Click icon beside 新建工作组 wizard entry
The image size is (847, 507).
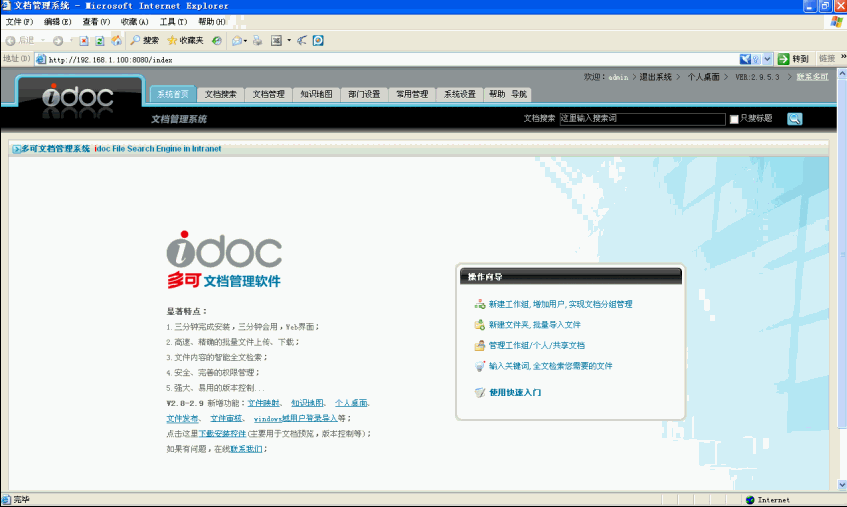pos(480,304)
